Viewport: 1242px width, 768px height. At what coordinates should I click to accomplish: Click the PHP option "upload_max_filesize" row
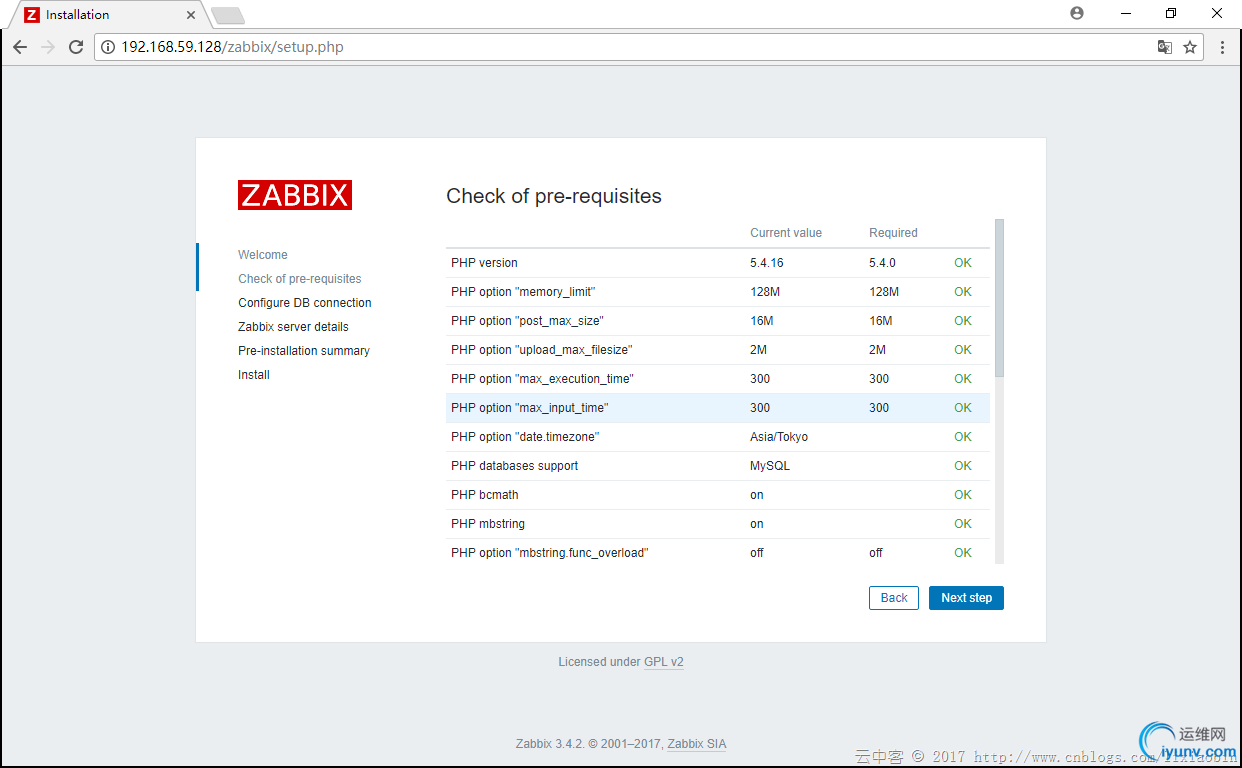coord(718,350)
